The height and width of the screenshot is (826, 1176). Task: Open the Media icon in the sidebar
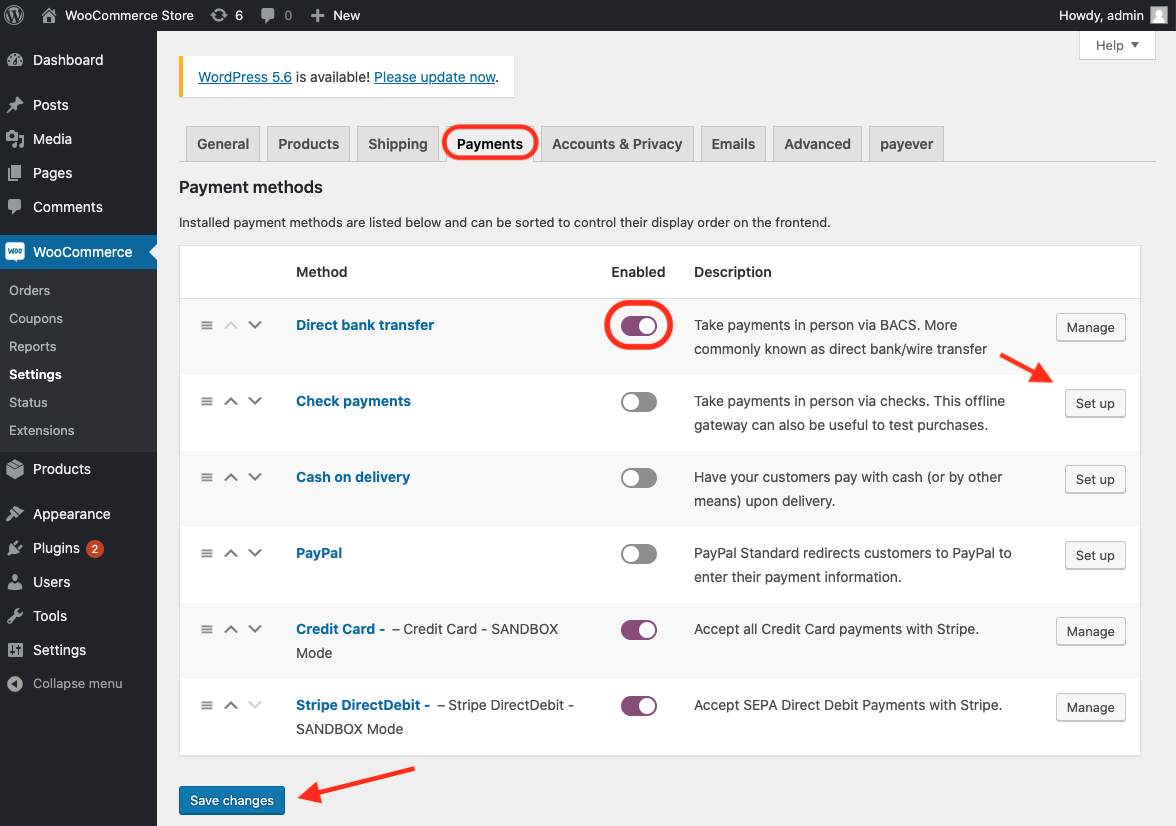(x=15, y=139)
